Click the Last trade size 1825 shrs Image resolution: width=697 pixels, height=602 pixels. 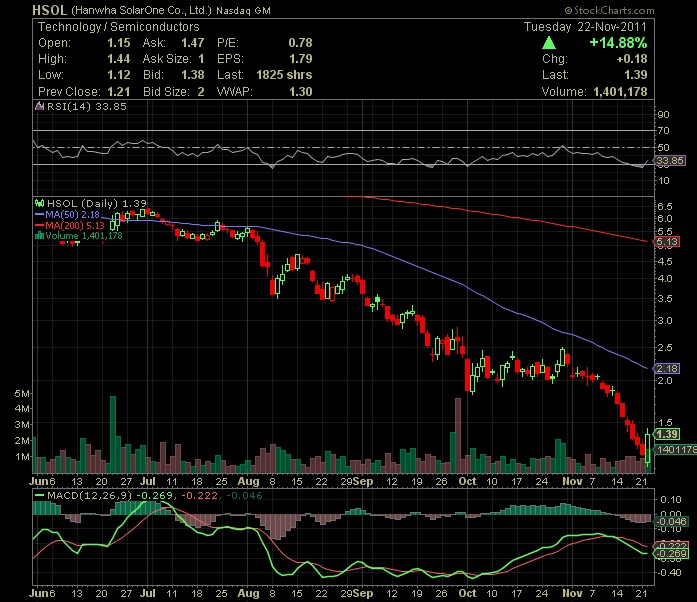(284, 75)
